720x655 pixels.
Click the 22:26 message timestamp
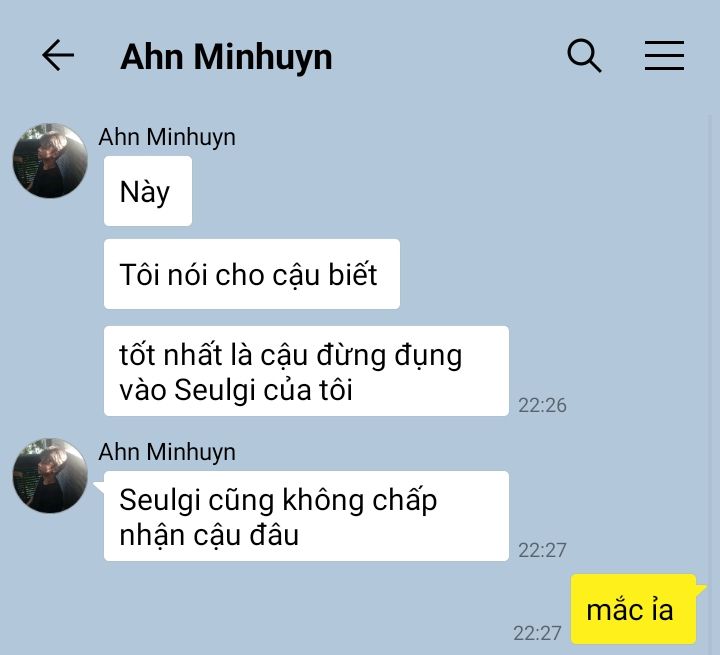pos(542,405)
